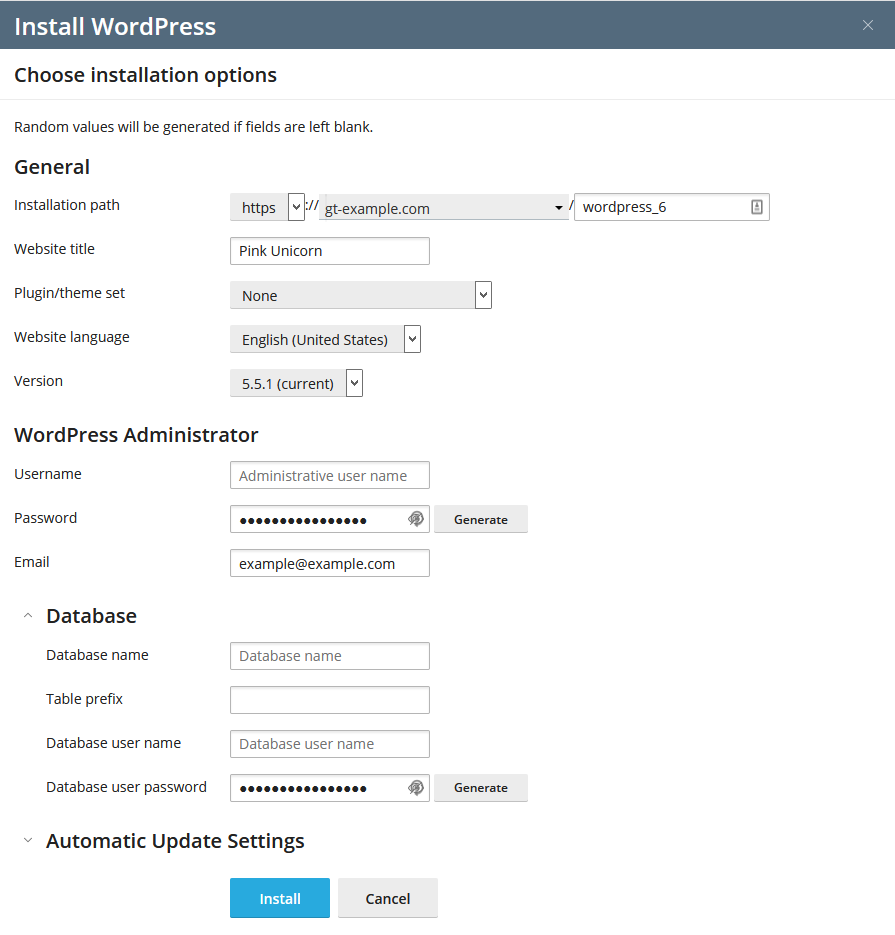Collapse the Database section chevron
This screenshot has width=895, height=935.
28,615
